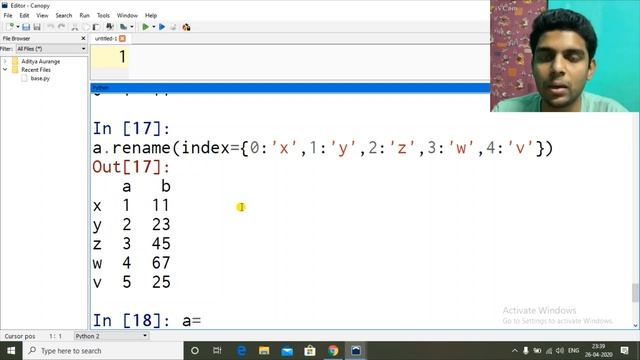Expand the Aditya Aurange folder
This screenshot has height=360, width=640.
click(x=5, y=61)
